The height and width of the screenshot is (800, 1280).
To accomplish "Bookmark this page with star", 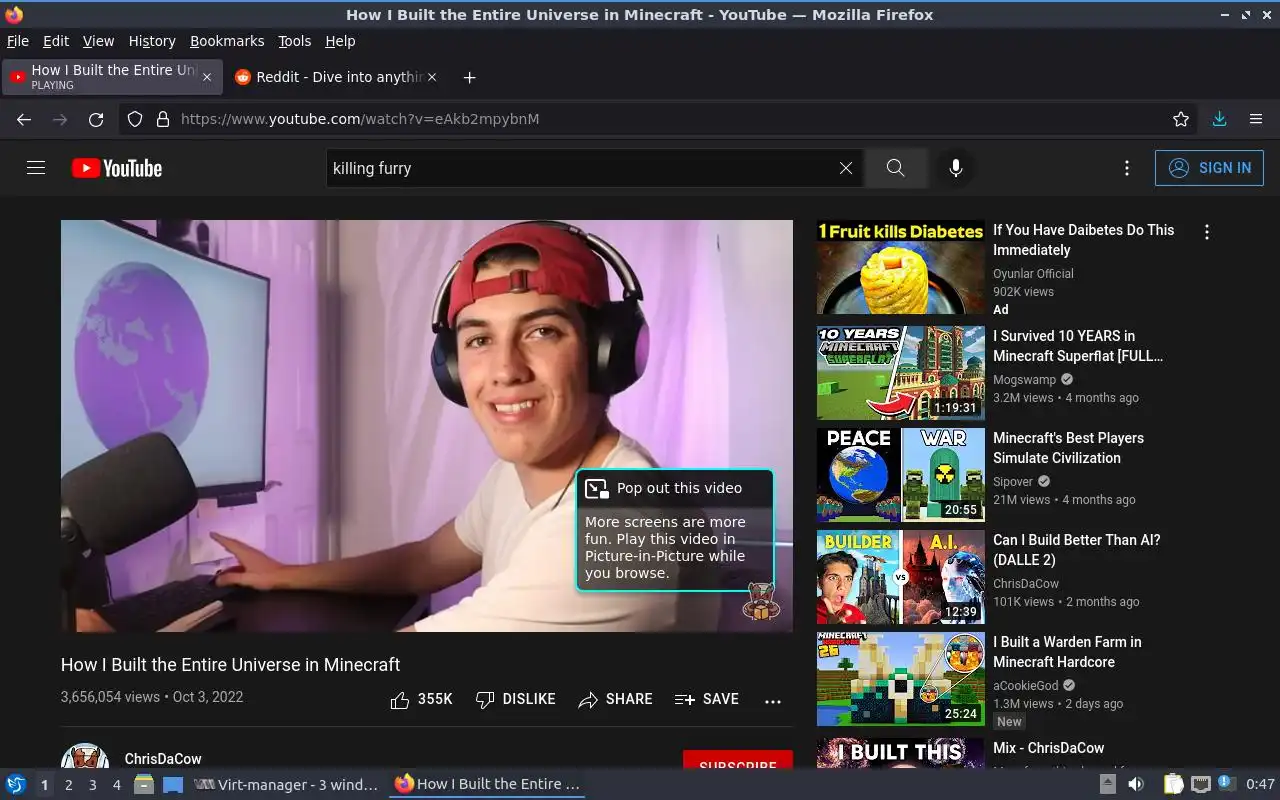I will (x=1181, y=119).
